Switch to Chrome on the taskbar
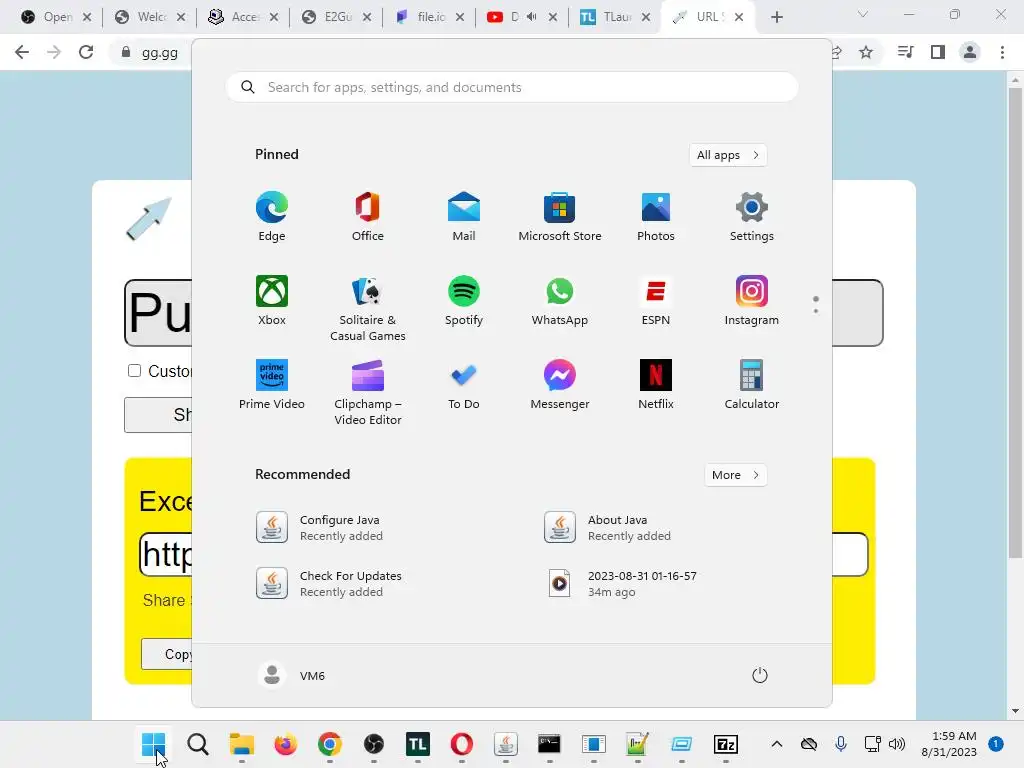This screenshot has width=1024, height=768. 330,744
